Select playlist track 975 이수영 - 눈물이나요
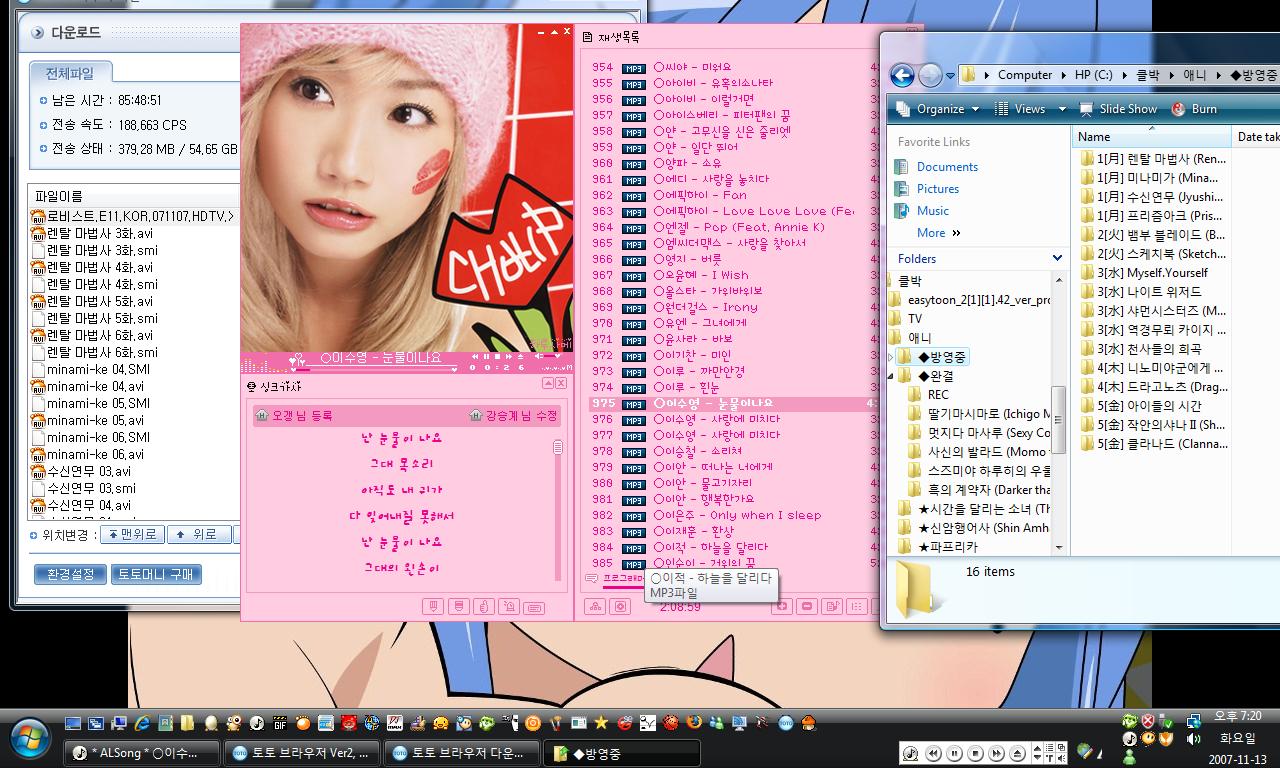Viewport: 1280px width, 768px height. [734, 403]
